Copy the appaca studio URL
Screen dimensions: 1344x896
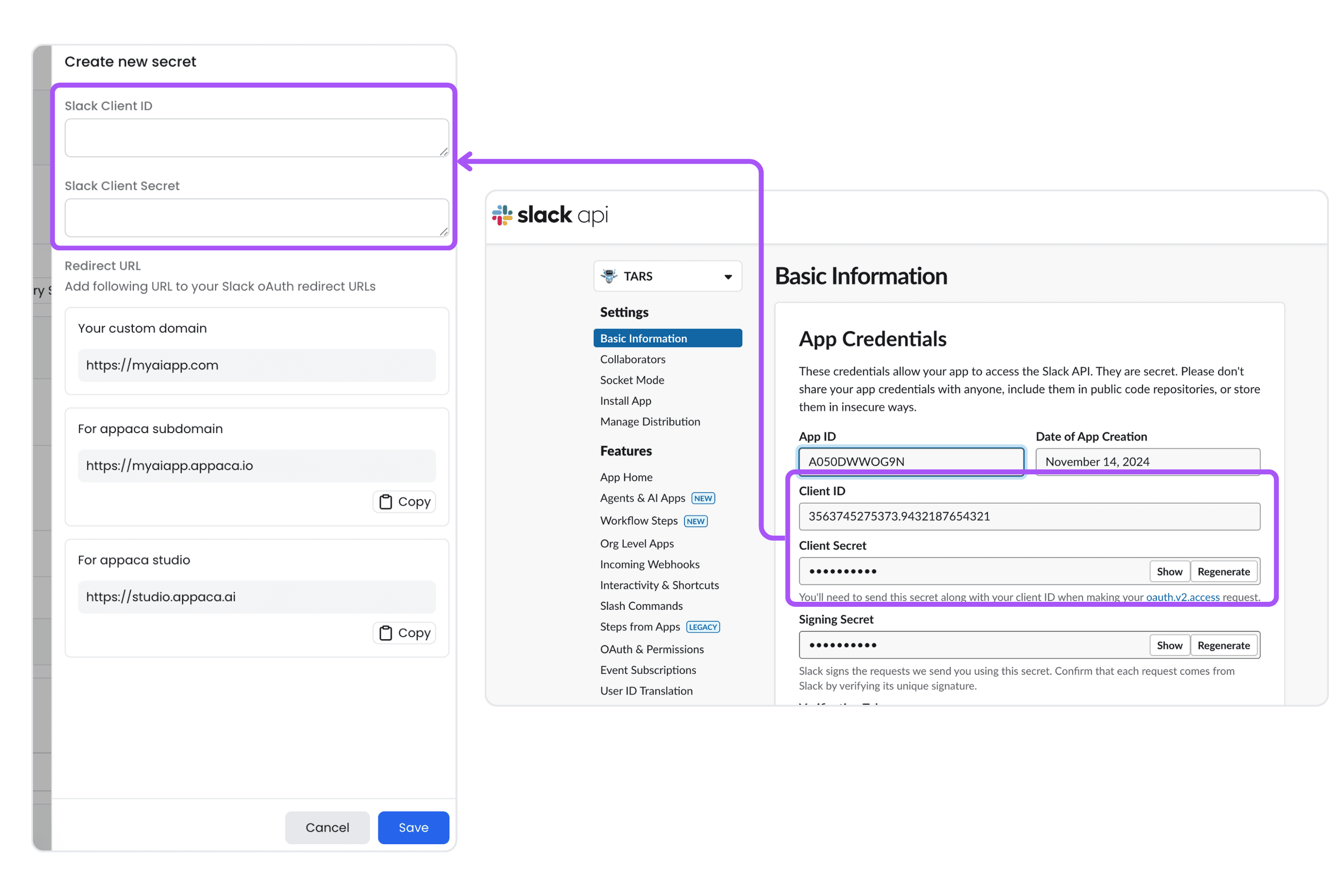404,633
